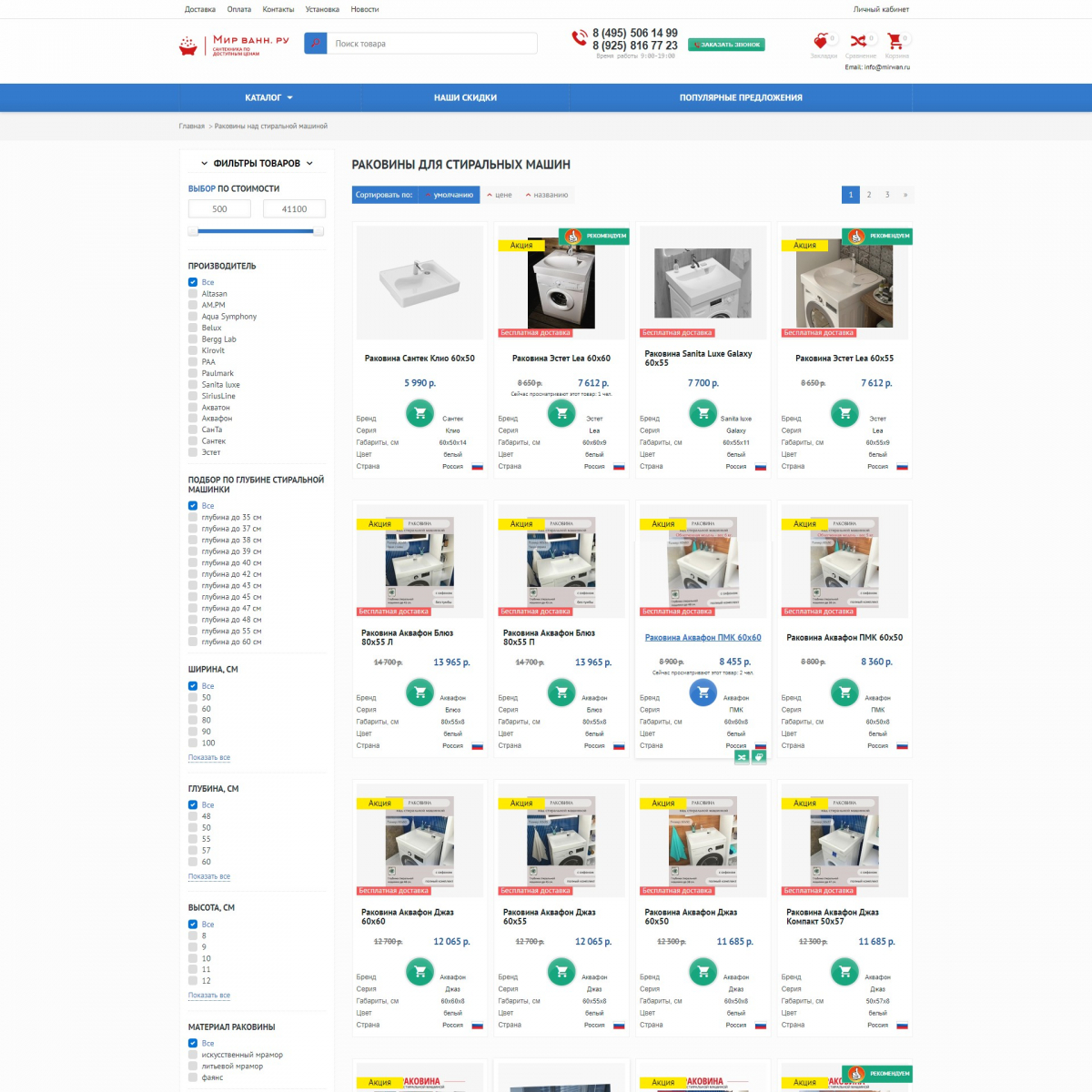Check the Sanita luxe manufacturer filter
The height and width of the screenshot is (1092, 1092).
(193, 385)
